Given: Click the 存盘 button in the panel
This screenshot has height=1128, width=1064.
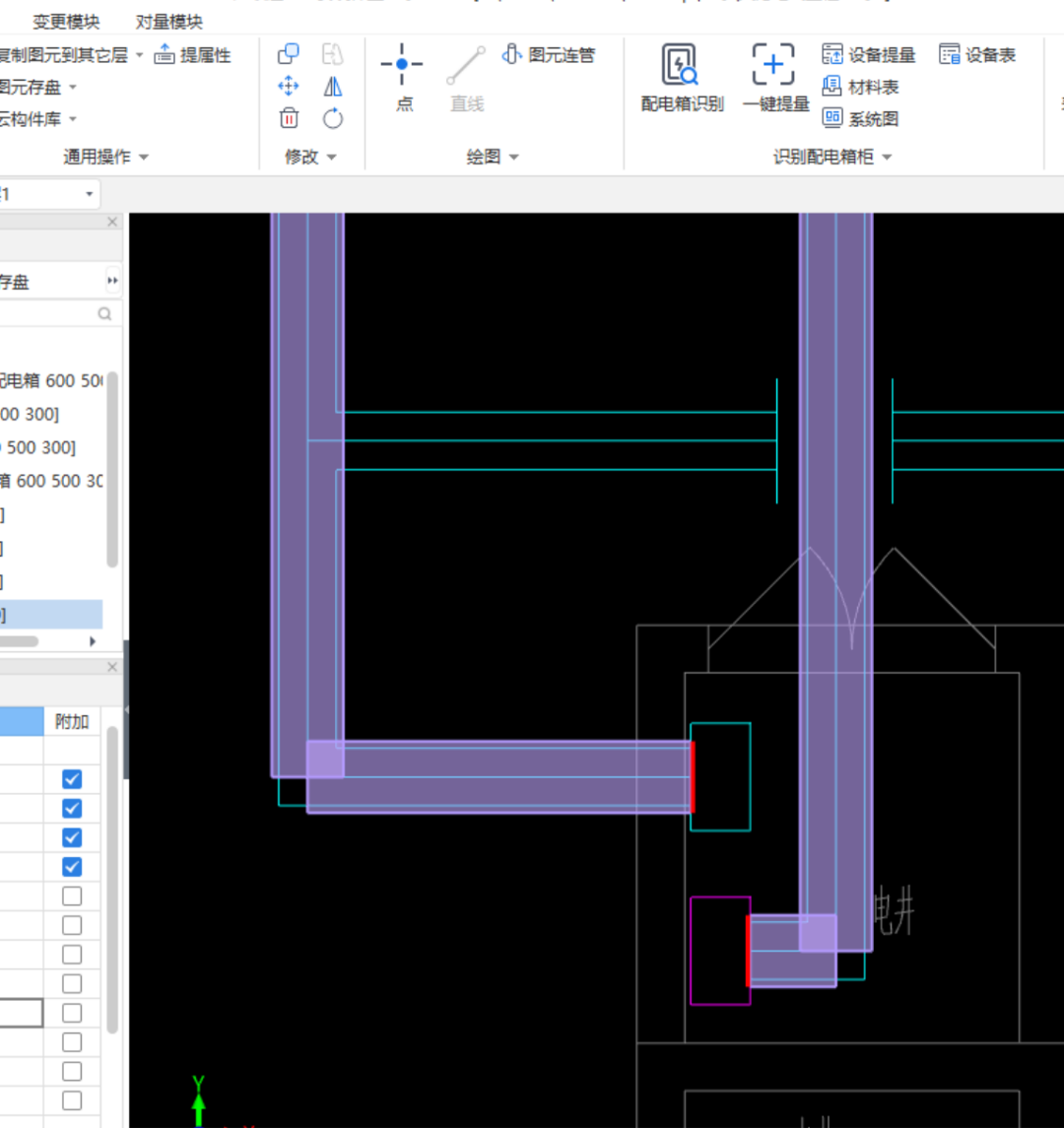Looking at the screenshot, I should coord(15,282).
